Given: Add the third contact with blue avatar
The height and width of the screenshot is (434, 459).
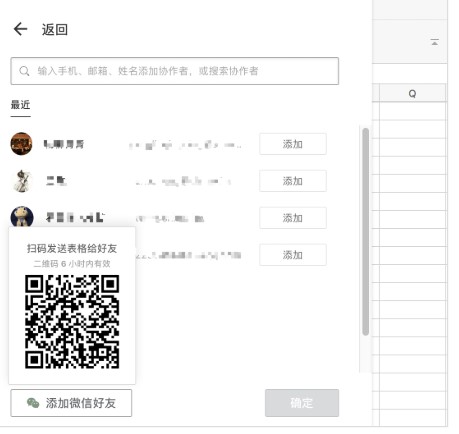Looking at the screenshot, I should (293, 218).
